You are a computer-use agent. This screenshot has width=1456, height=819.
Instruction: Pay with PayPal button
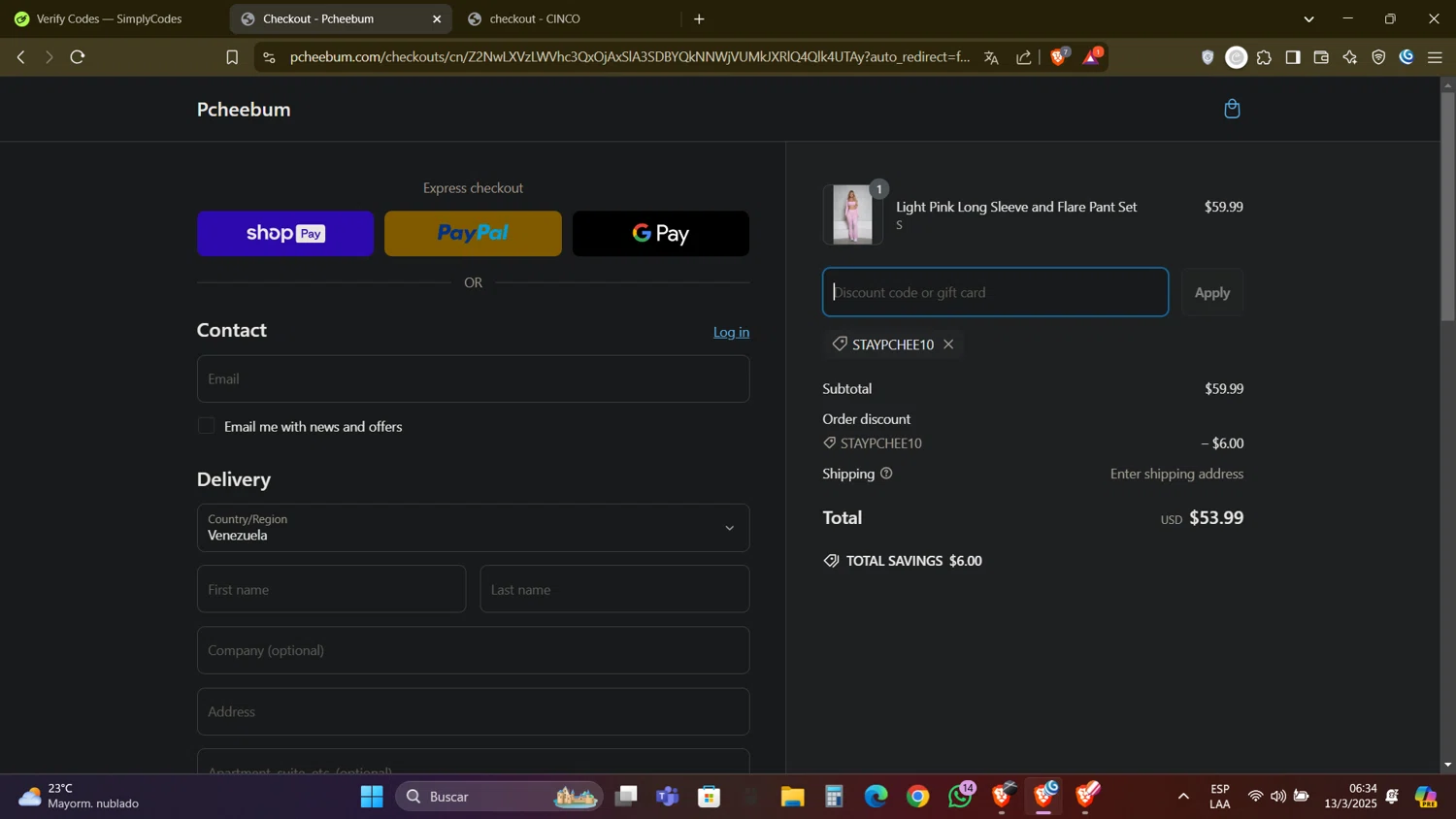point(473,234)
